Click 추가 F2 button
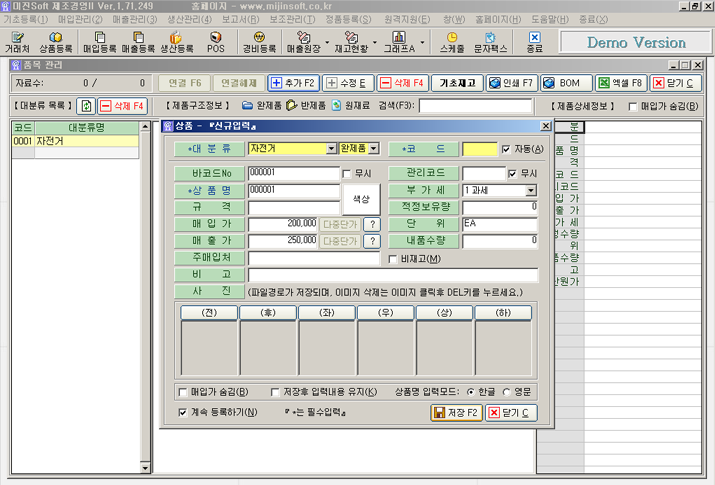Image resolution: width=715 pixels, height=485 pixels. pos(294,83)
